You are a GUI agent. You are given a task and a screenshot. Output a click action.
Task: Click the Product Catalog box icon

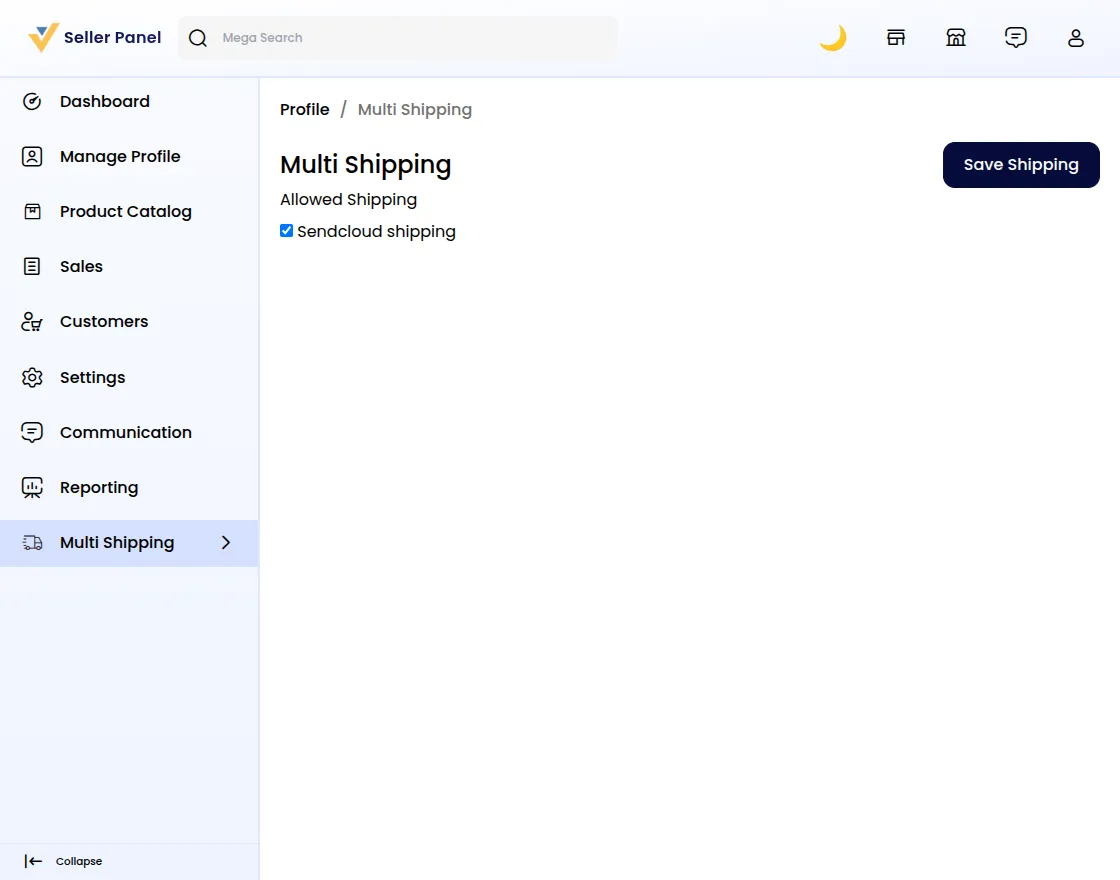coord(32,211)
